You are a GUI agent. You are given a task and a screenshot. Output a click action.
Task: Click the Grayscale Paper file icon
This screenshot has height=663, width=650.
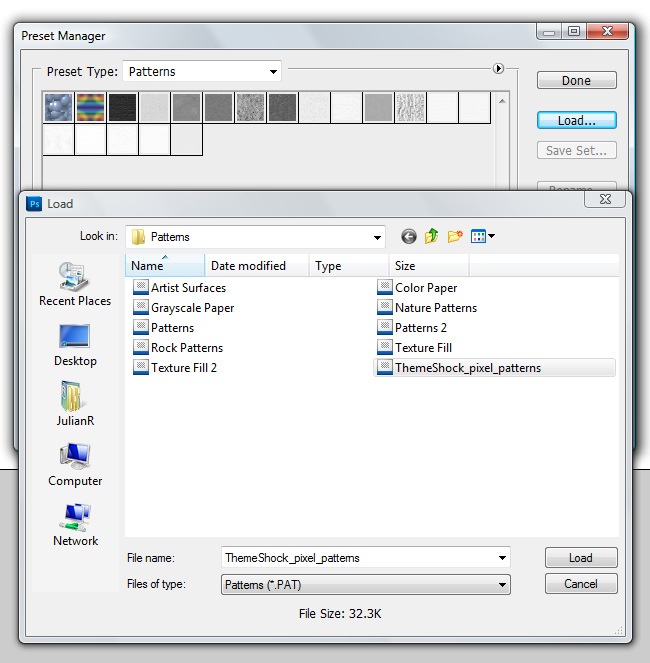point(140,307)
